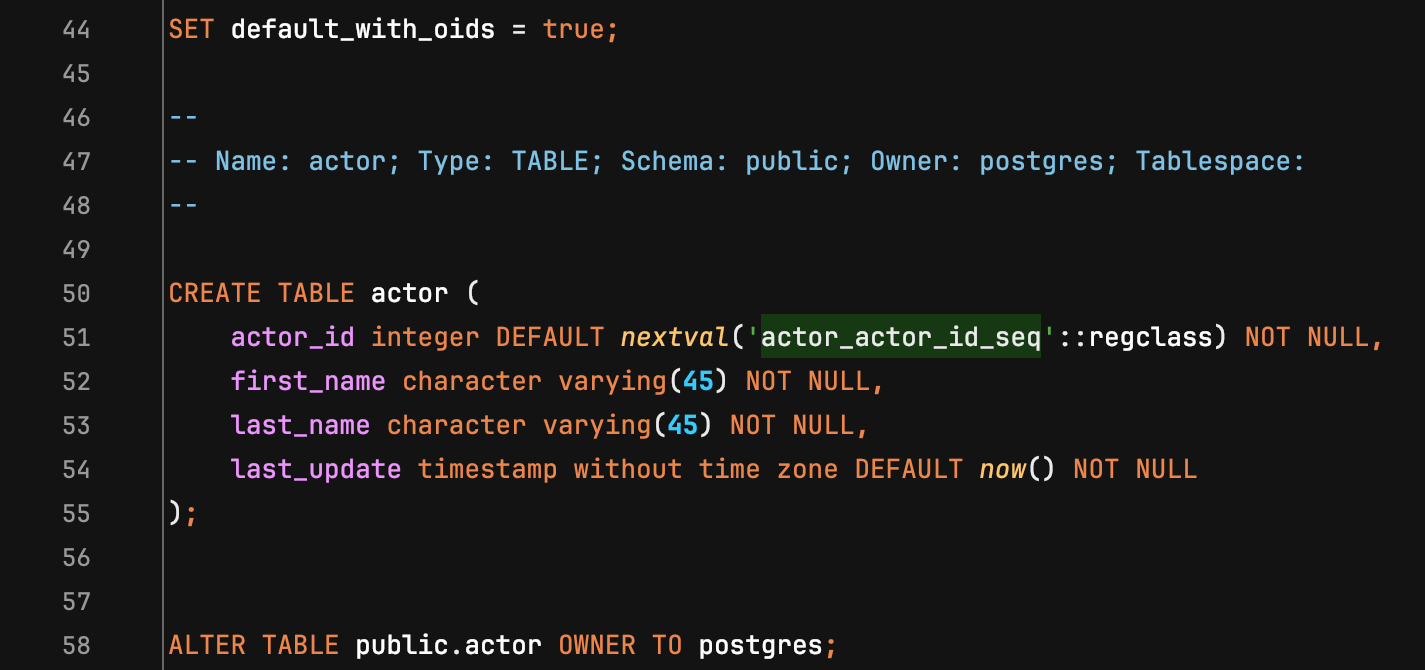
Task: Place cursor on the now() function call
Action: pyautogui.click(x=1003, y=469)
